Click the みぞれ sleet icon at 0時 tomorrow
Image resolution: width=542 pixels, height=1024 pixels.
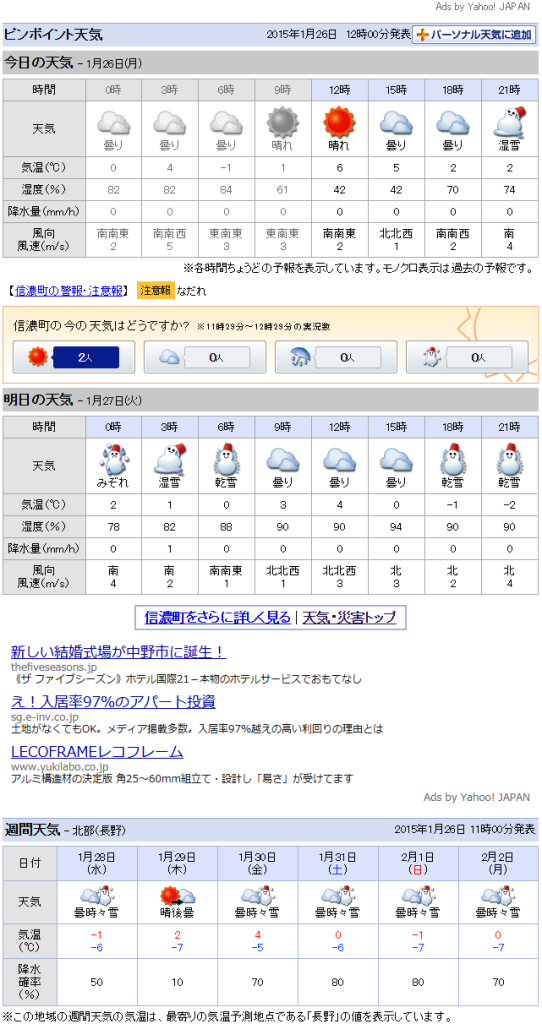tap(113, 458)
